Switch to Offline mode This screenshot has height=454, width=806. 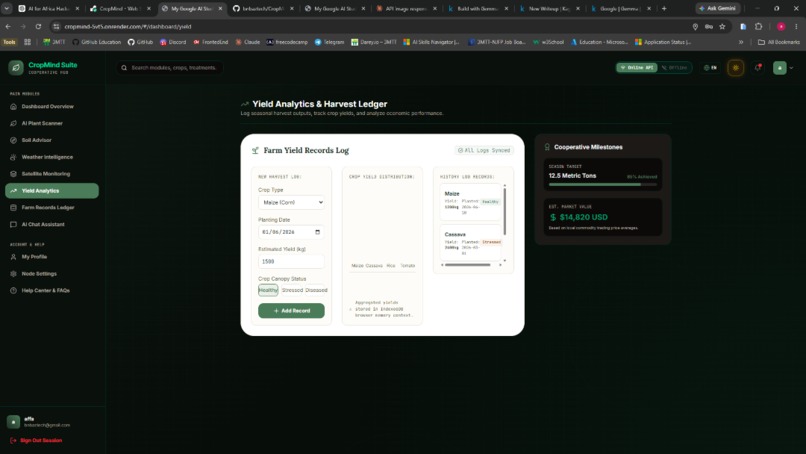[x=674, y=67]
